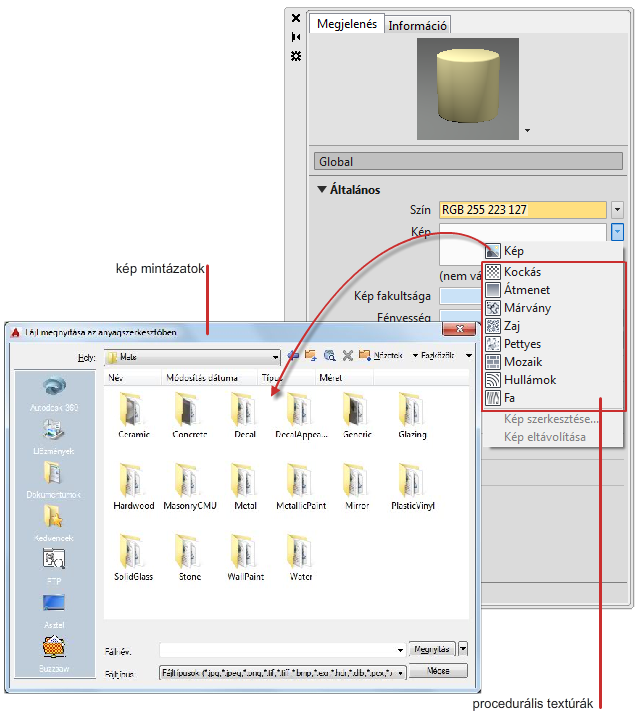The width and height of the screenshot is (641, 718).
Task: Choose Kockás checker texture
Action: click(x=554, y=272)
